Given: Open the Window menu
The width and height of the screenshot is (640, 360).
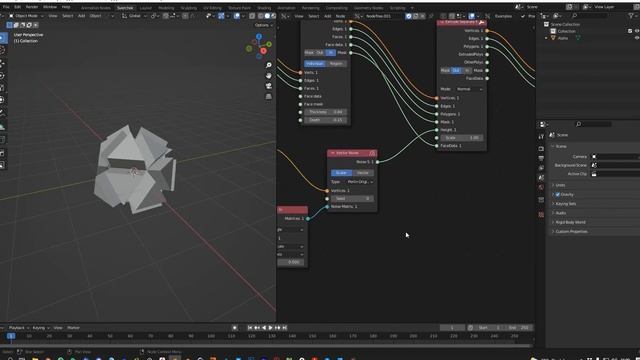Looking at the screenshot, I should point(50,7).
